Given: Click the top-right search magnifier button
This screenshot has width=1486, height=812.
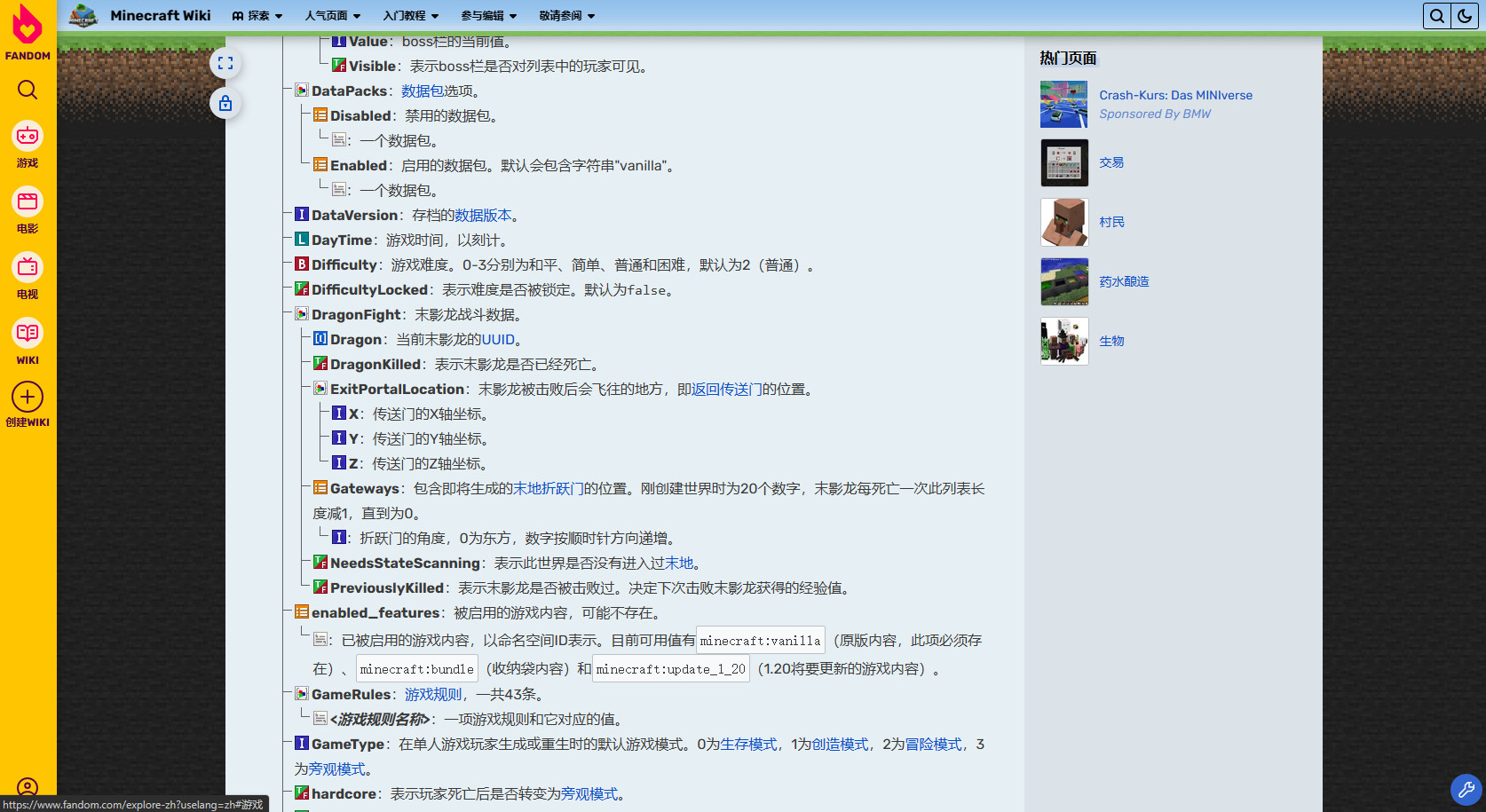Looking at the screenshot, I should (1437, 16).
